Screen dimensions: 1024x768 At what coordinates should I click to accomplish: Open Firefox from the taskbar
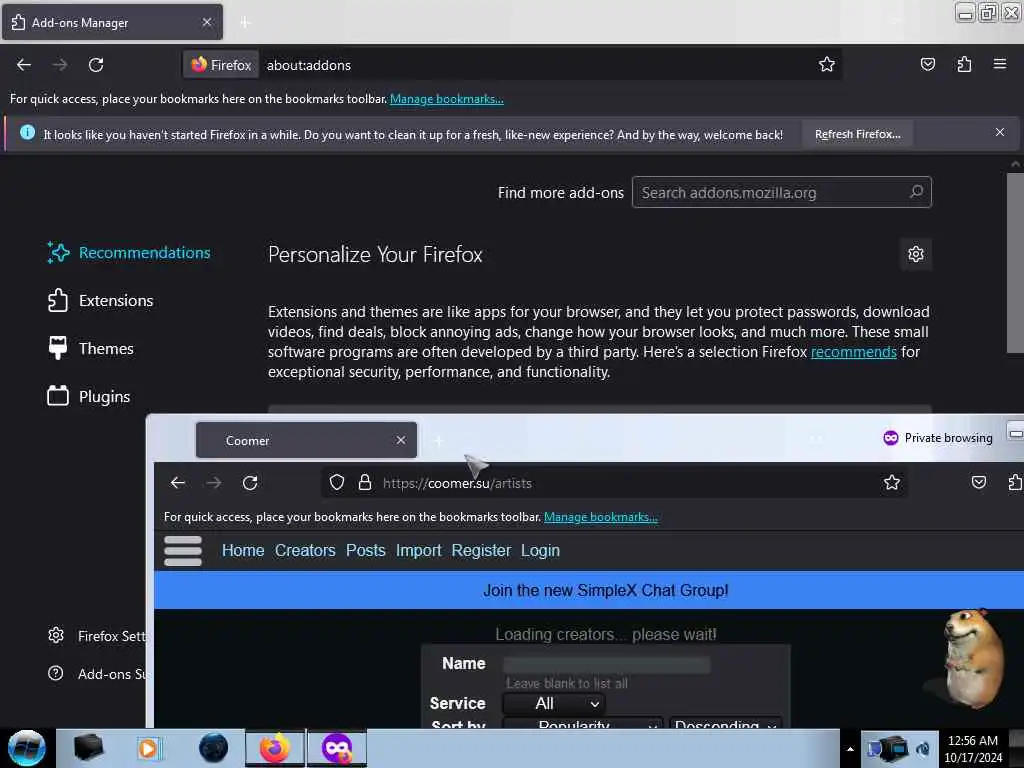(x=275, y=748)
